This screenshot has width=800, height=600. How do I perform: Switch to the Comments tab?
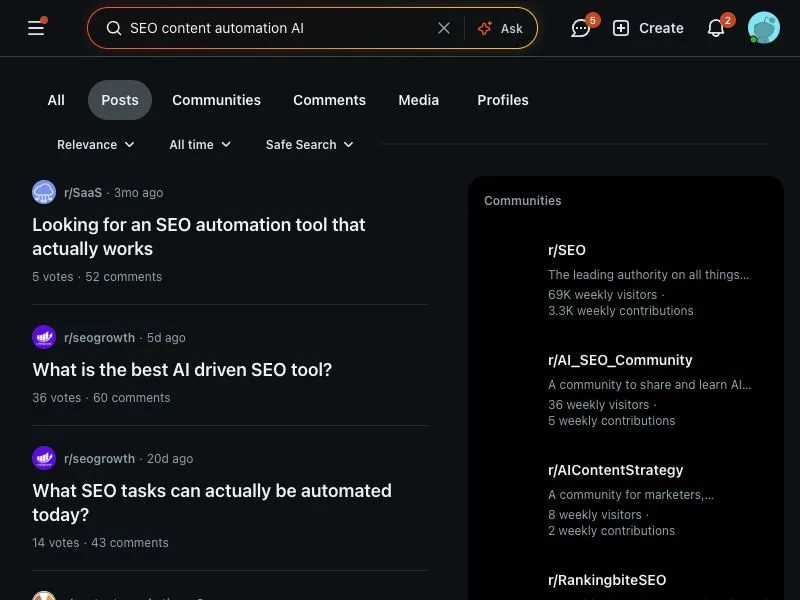tap(330, 100)
